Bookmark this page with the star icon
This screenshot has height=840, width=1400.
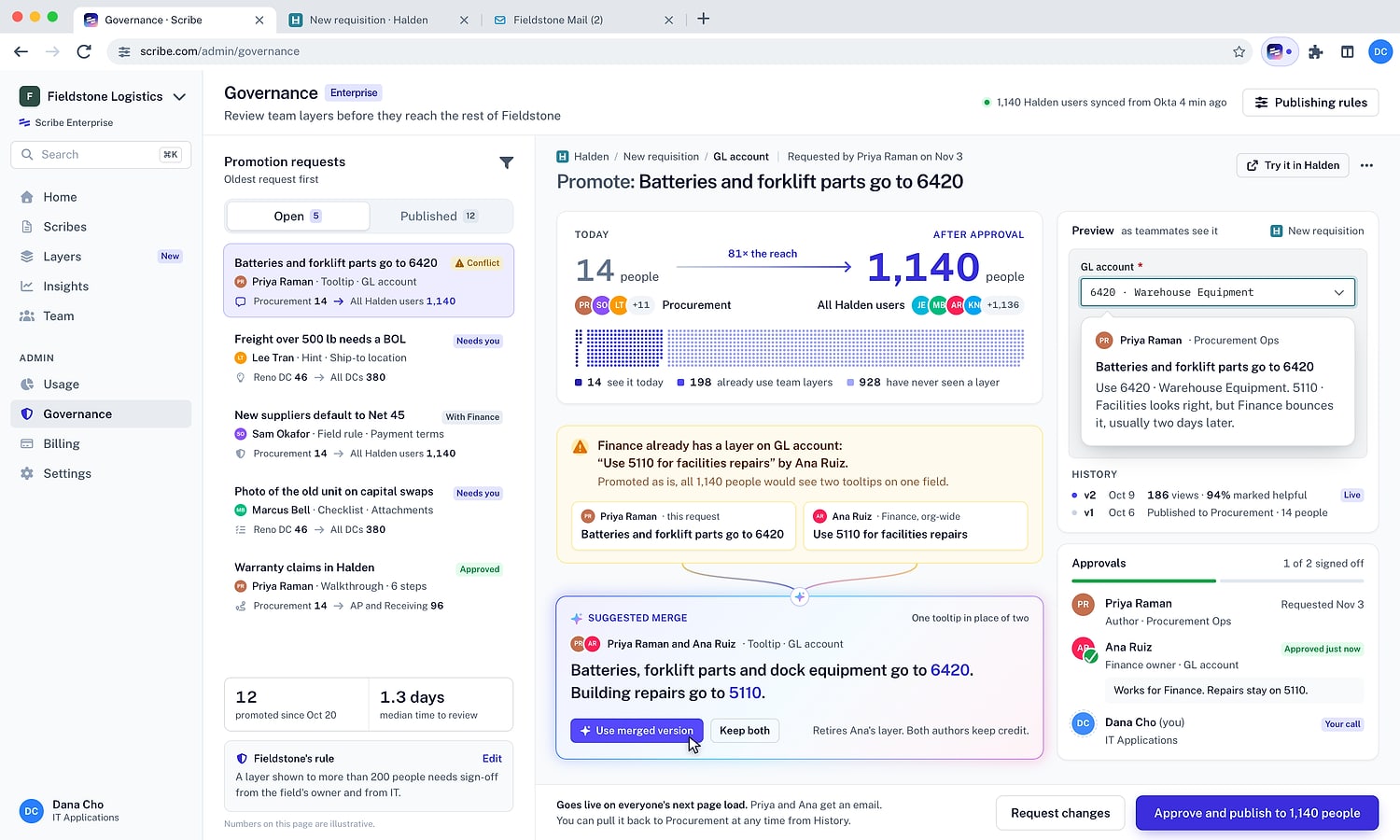point(1239,51)
